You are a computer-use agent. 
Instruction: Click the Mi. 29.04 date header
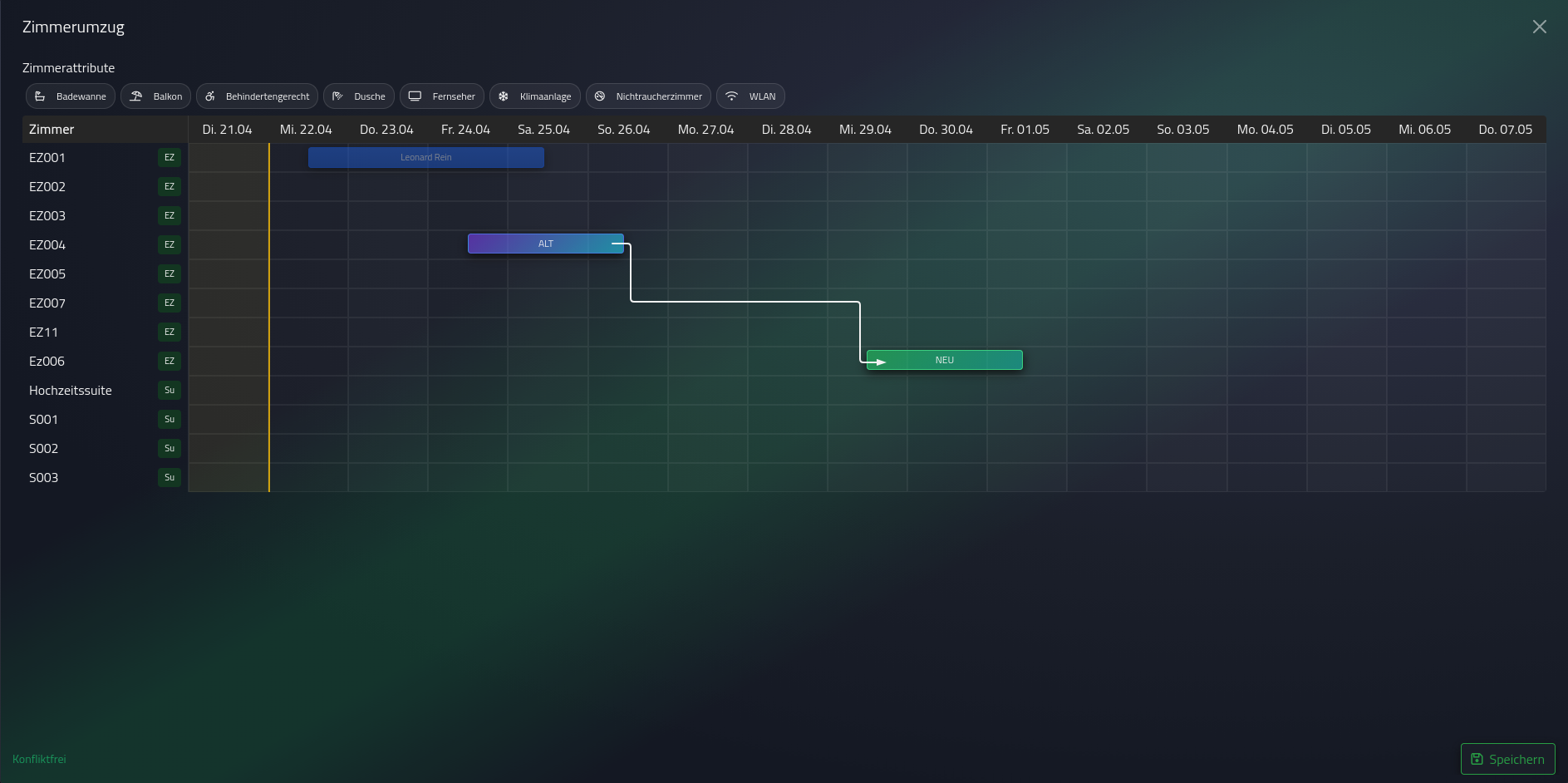pyautogui.click(x=865, y=130)
